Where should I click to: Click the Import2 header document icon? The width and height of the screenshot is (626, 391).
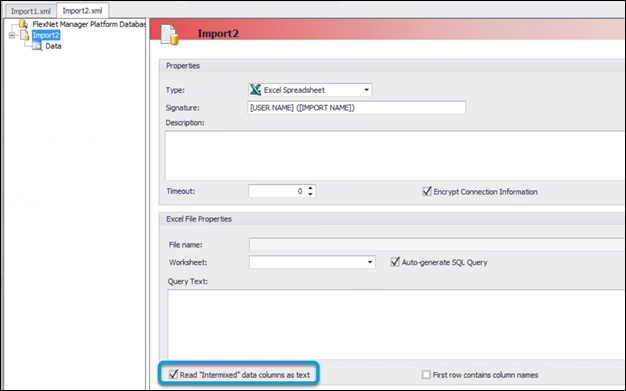[x=169, y=34]
